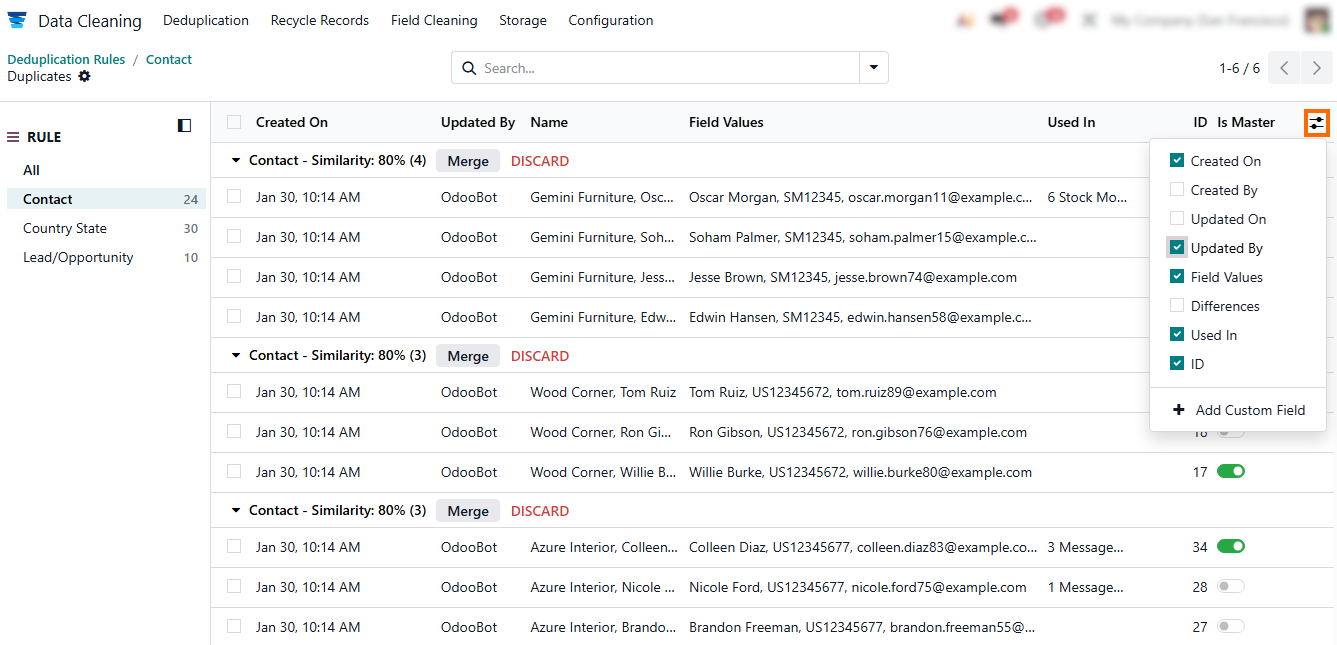Click the Data Cleaning app logo icon
Viewport: 1337px width, 645px height.
[17, 20]
